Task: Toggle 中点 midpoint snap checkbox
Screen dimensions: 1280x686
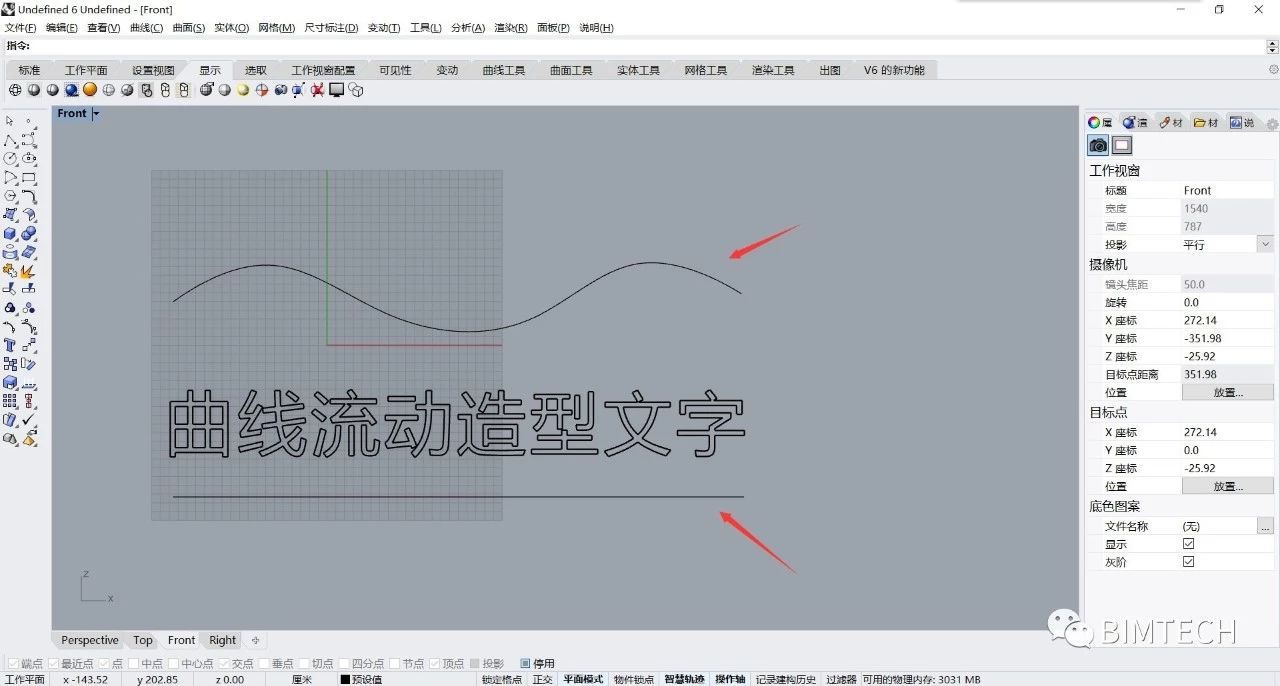Action: pyautogui.click(x=134, y=664)
